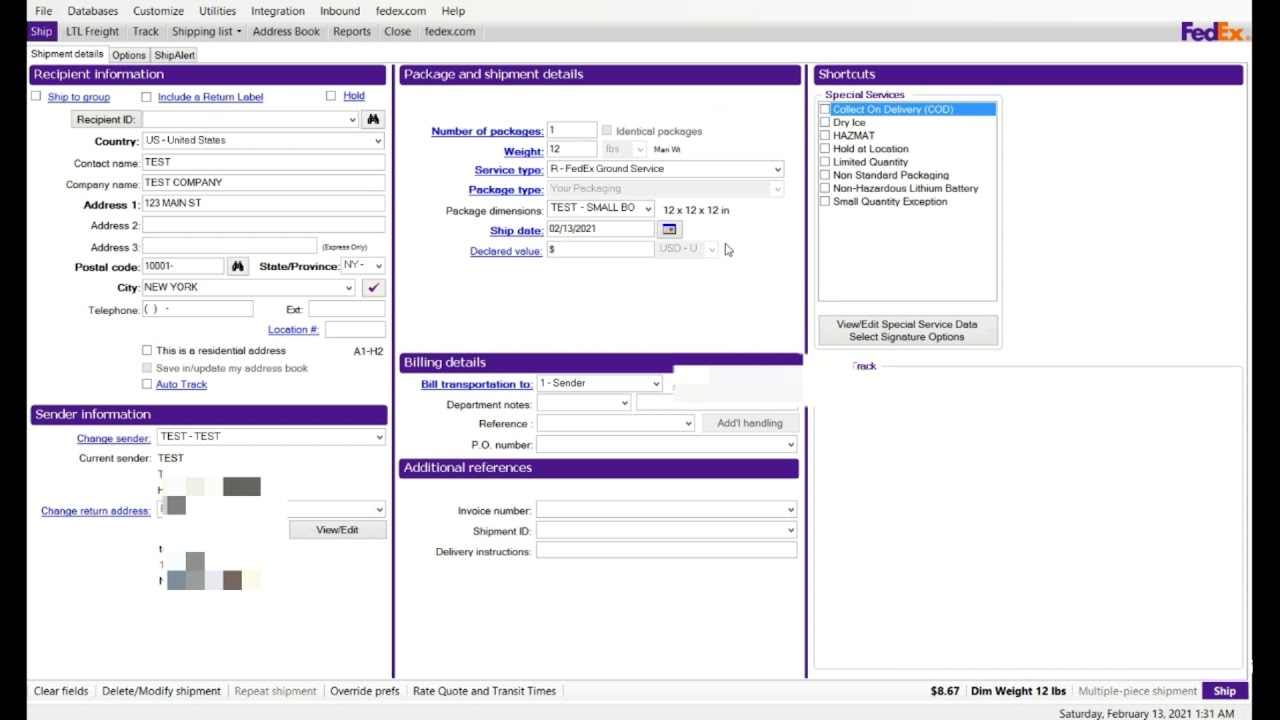Screen dimensions: 1280x720
Task: Click the Delivery instructions field
Action: coord(667,551)
